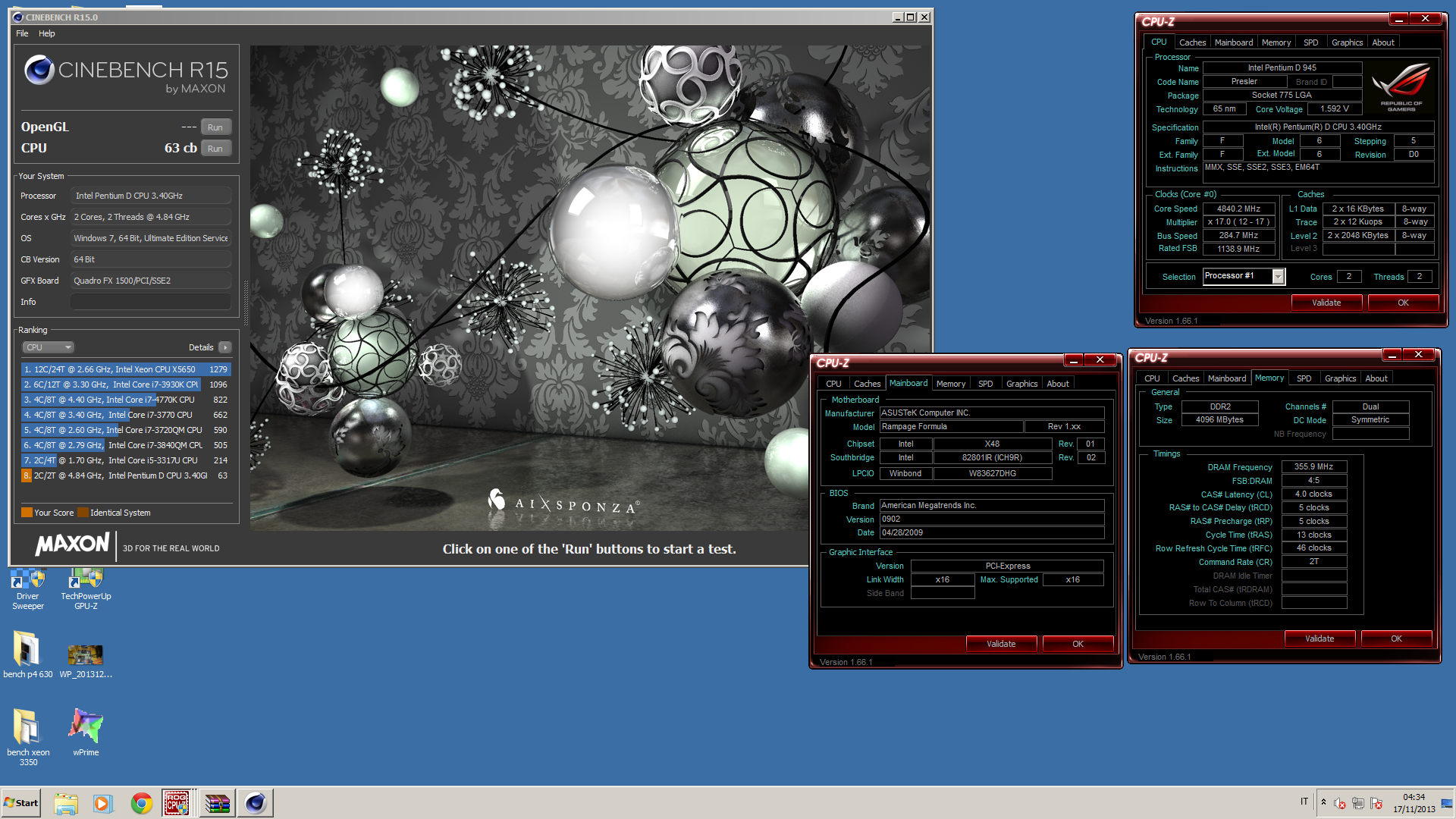Click the Details label in Ranking
Viewport: 1456px width, 819px height.
pyautogui.click(x=201, y=347)
